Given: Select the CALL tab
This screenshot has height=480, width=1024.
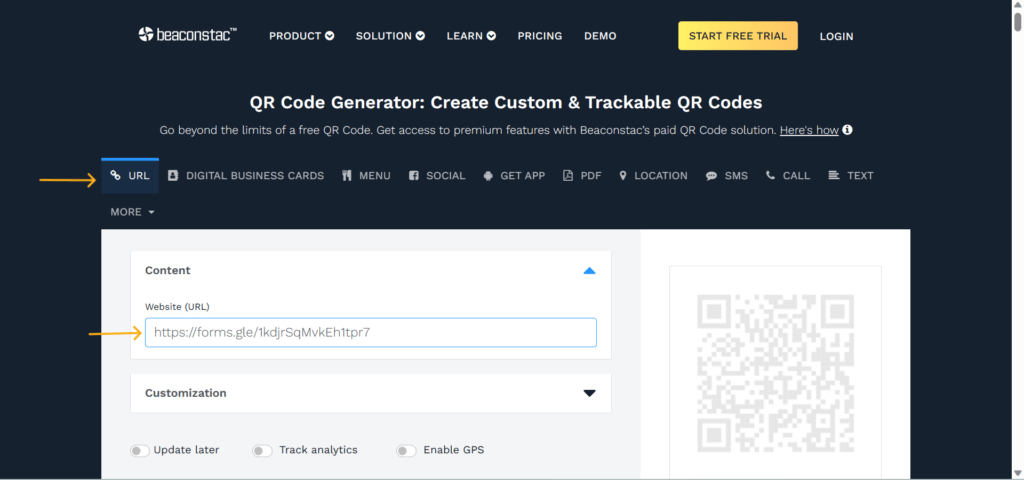Looking at the screenshot, I should pos(788,176).
